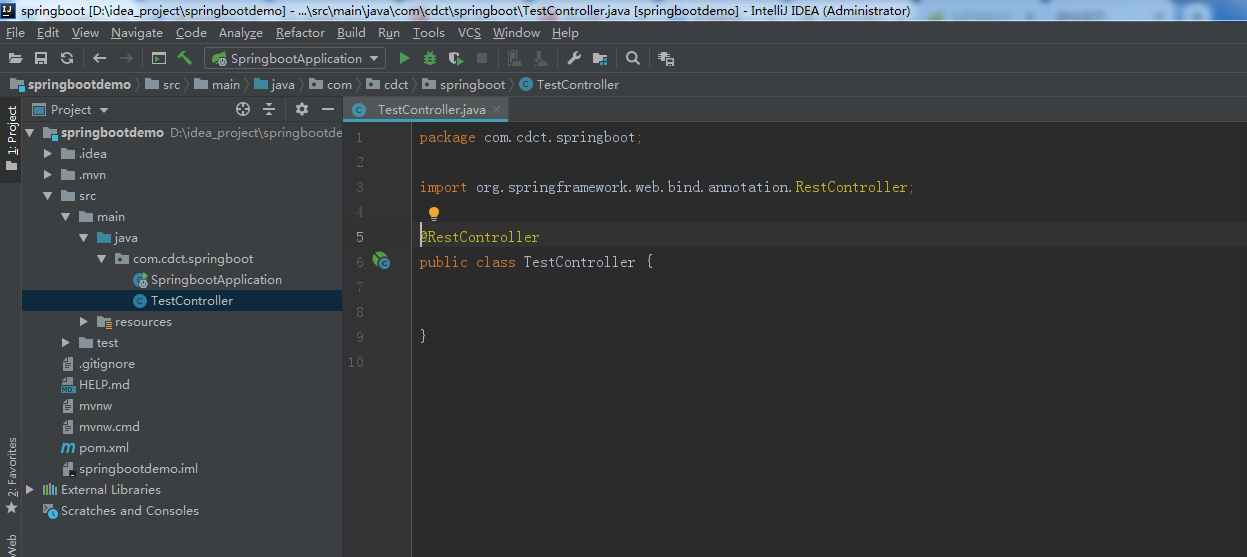Toggle the 1: Project tool window
Viewport: 1247px width, 557px height.
click(12, 138)
